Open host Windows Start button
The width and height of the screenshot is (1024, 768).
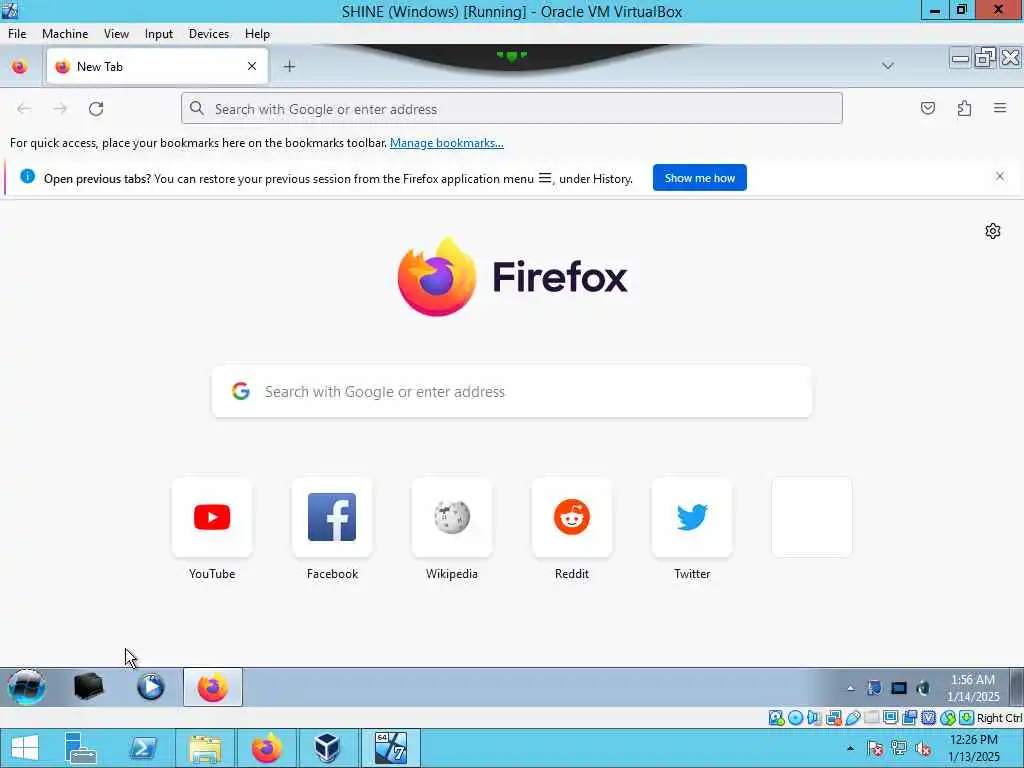25,748
